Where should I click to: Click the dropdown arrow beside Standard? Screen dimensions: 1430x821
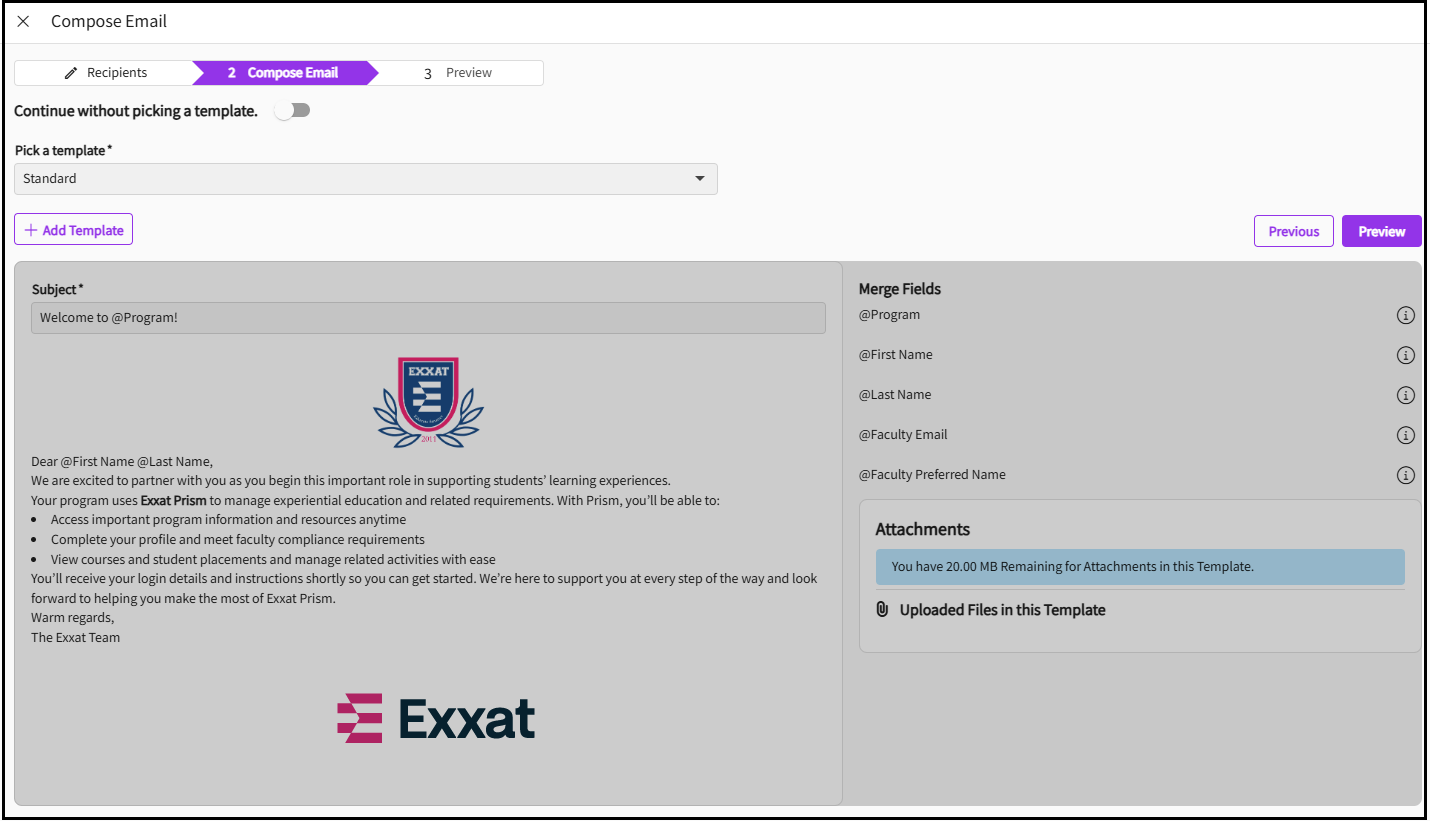[x=699, y=179]
